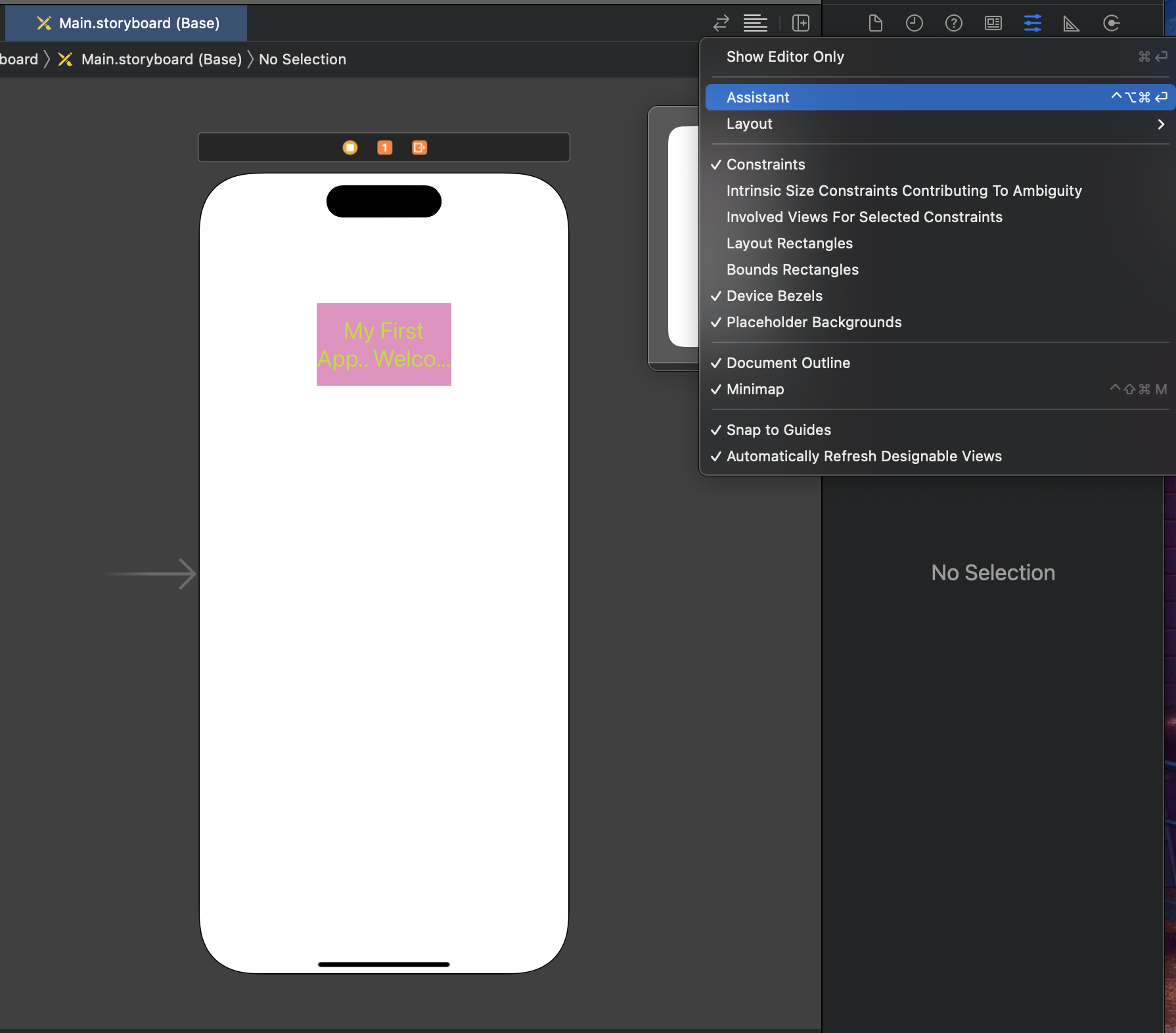
Task: Open the editor options menu
Action: pyautogui.click(x=755, y=23)
